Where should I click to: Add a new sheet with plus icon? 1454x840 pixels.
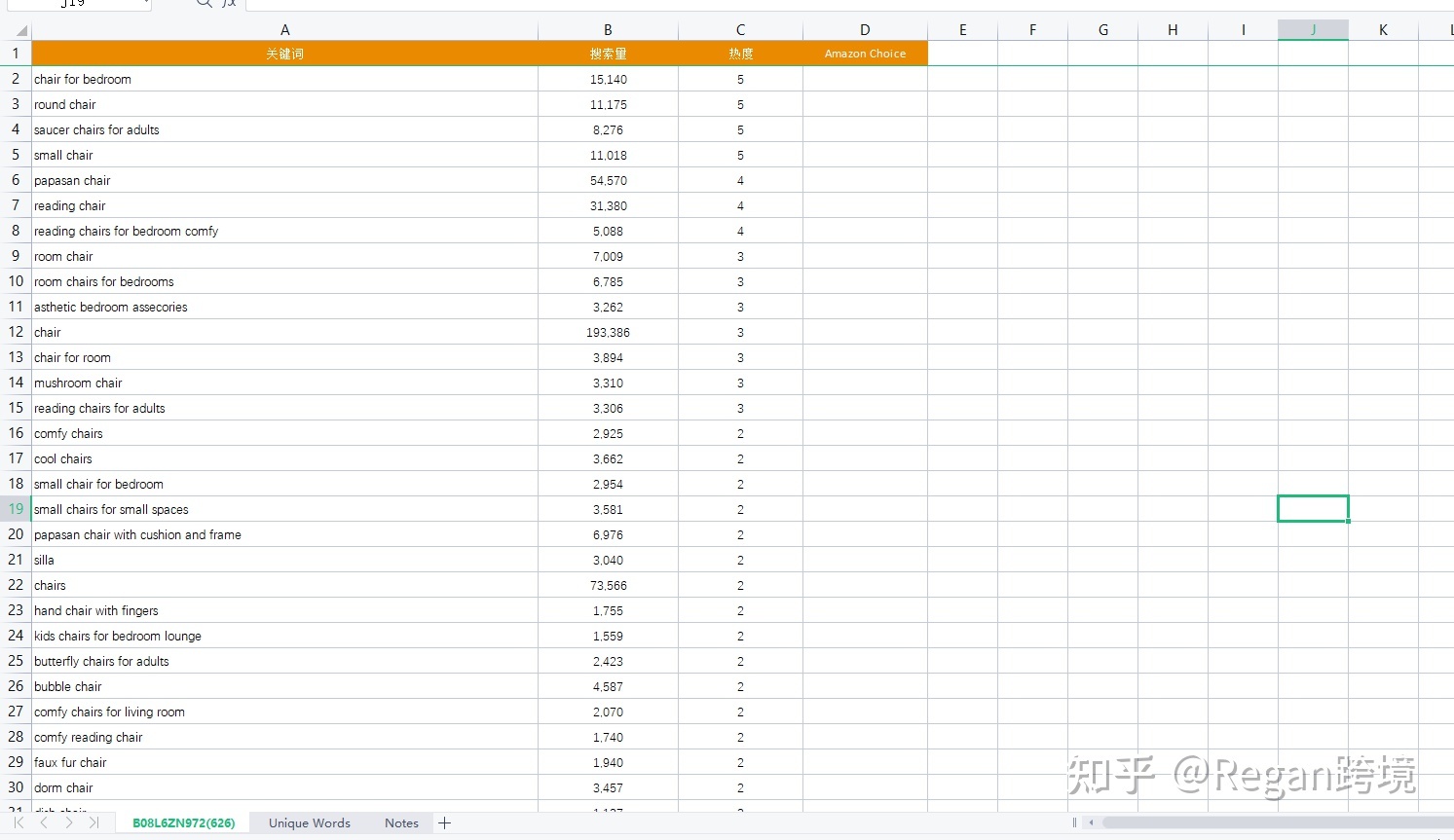pyautogui.click(x=445, y=823)
